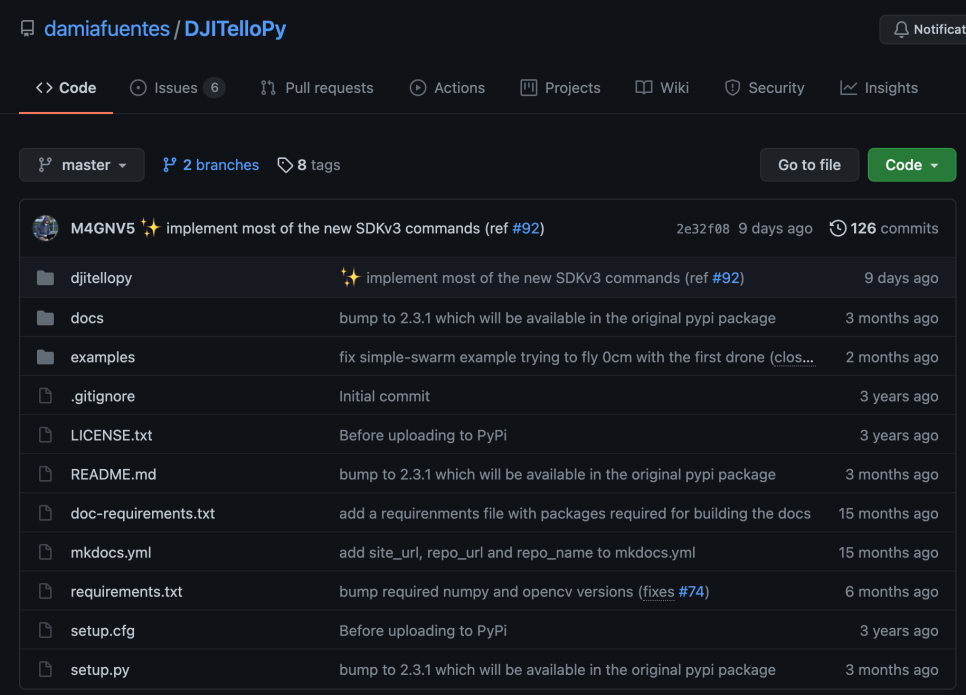Image resolution: width=966 pixels, height=695 pixels.
Task: View the 126 commits history
Action: tap(884, 229)
